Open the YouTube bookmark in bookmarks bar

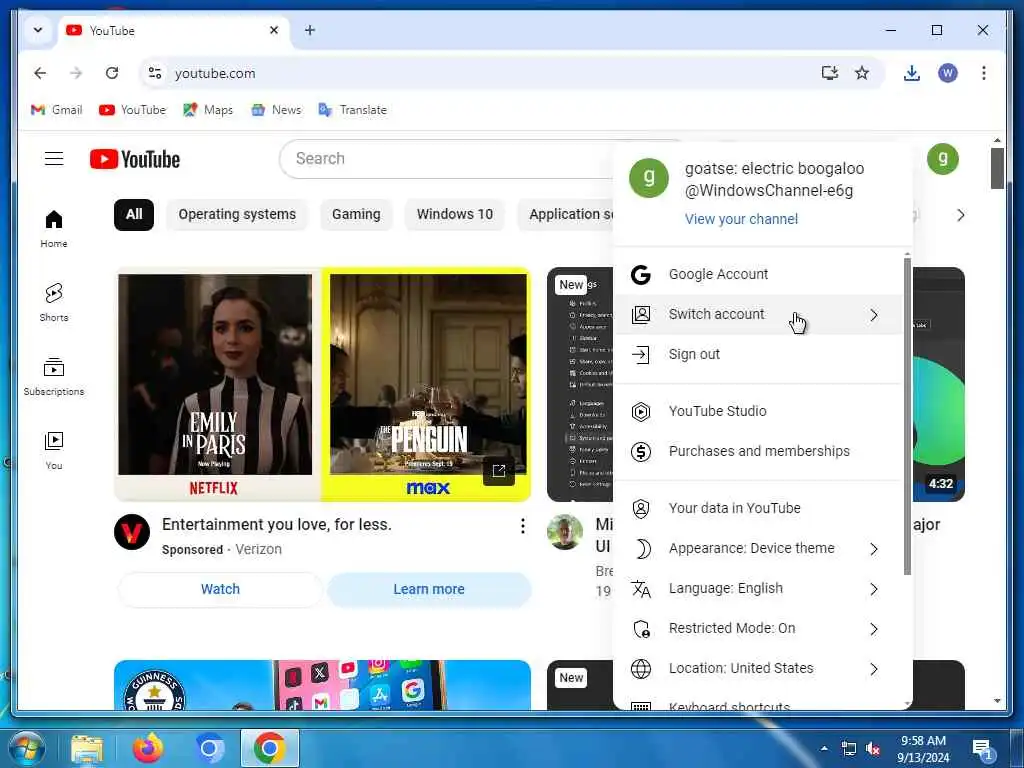133,110
